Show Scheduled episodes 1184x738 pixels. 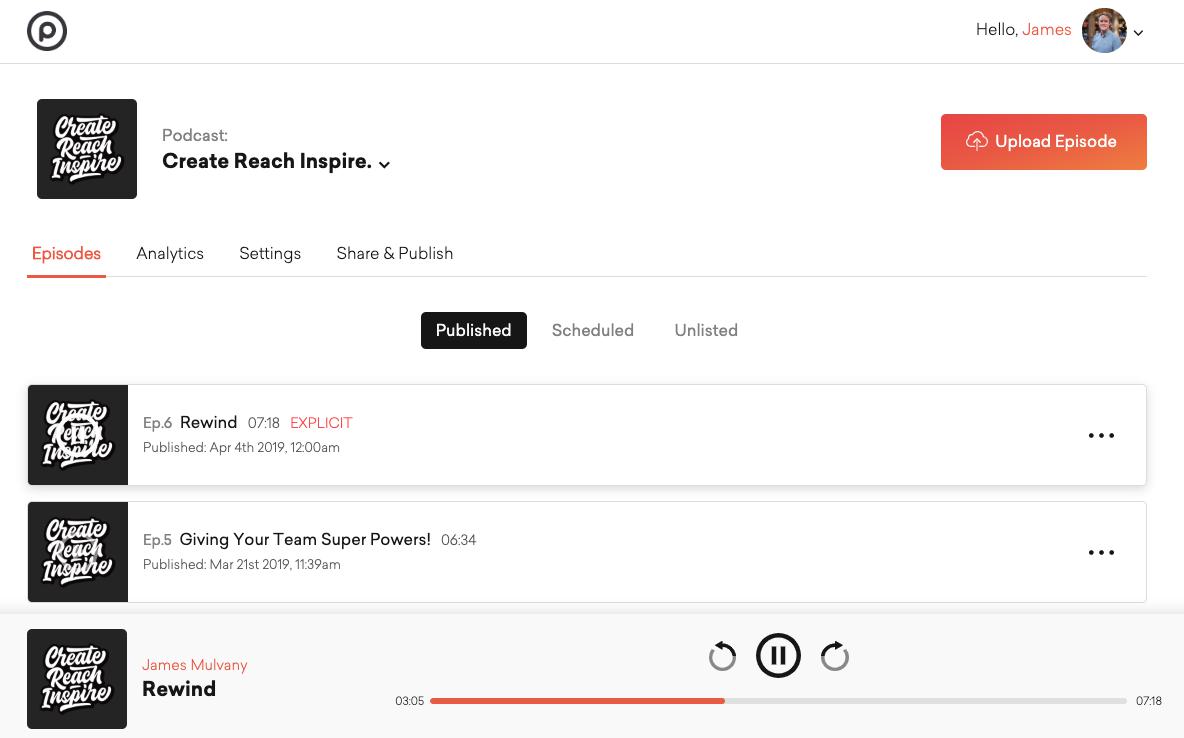coord(592,331)
